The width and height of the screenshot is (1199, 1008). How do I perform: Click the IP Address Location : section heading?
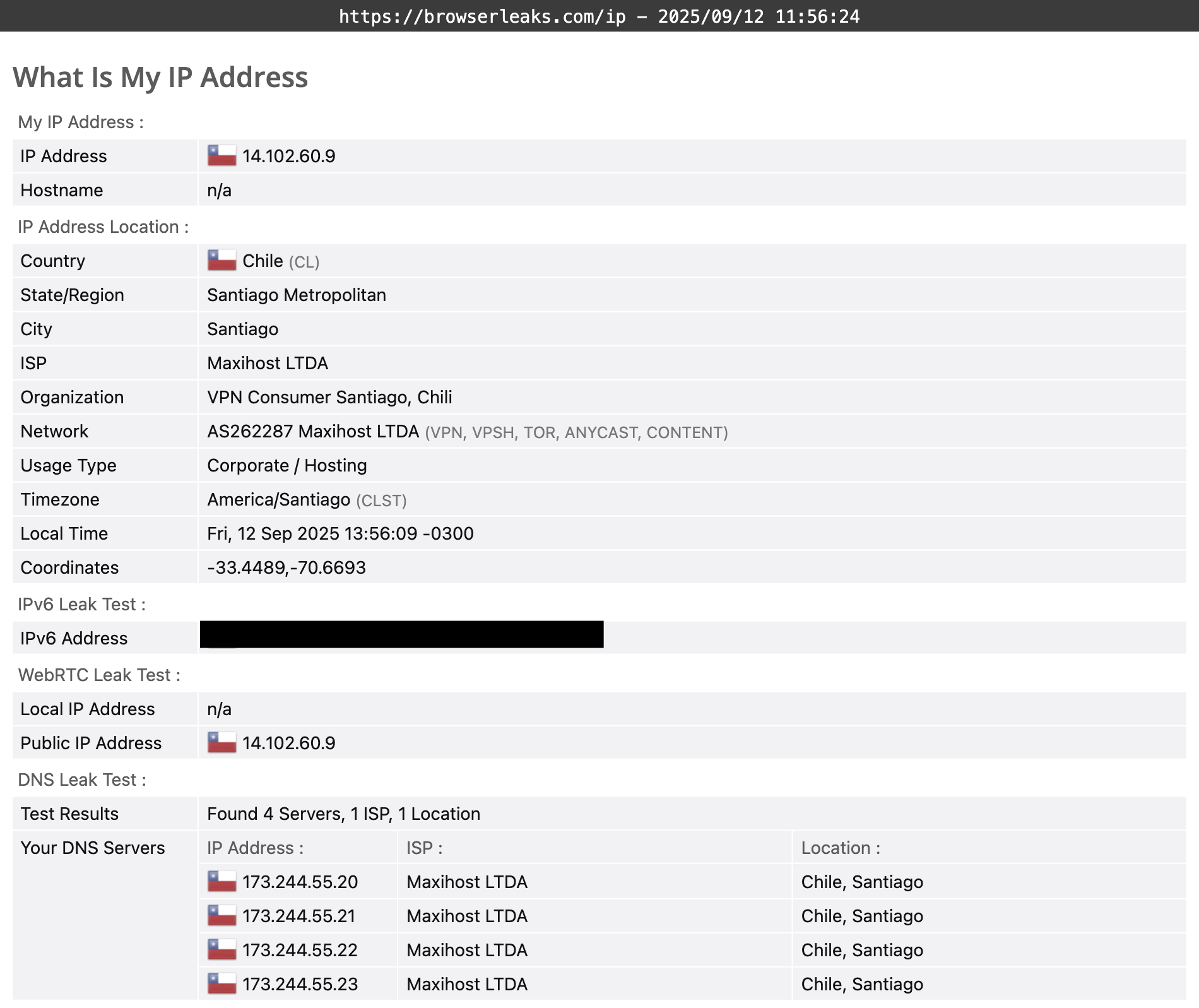[103, 227]
